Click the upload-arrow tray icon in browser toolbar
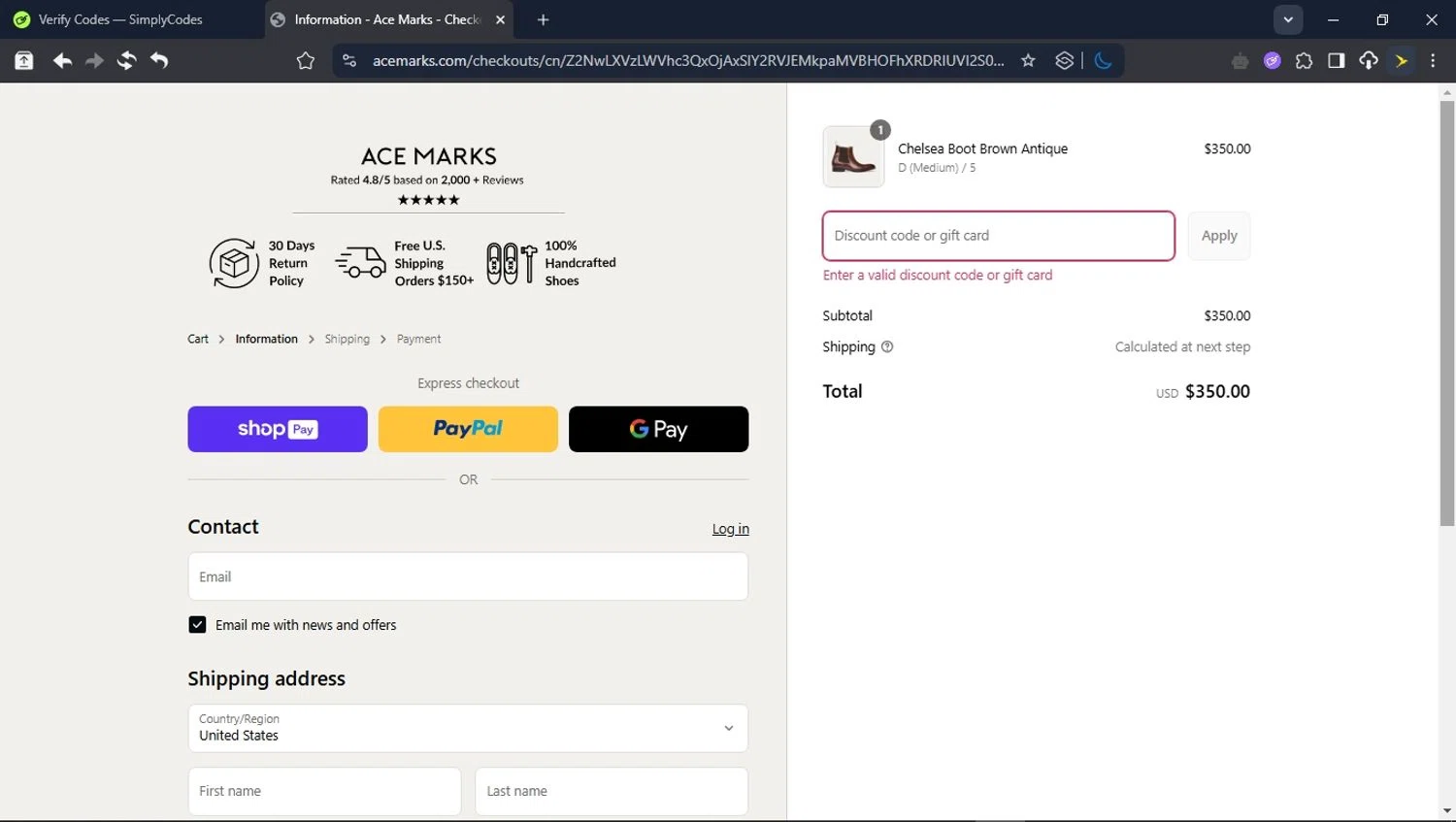This screenshot has height=822, width=1456. (24, 61)
